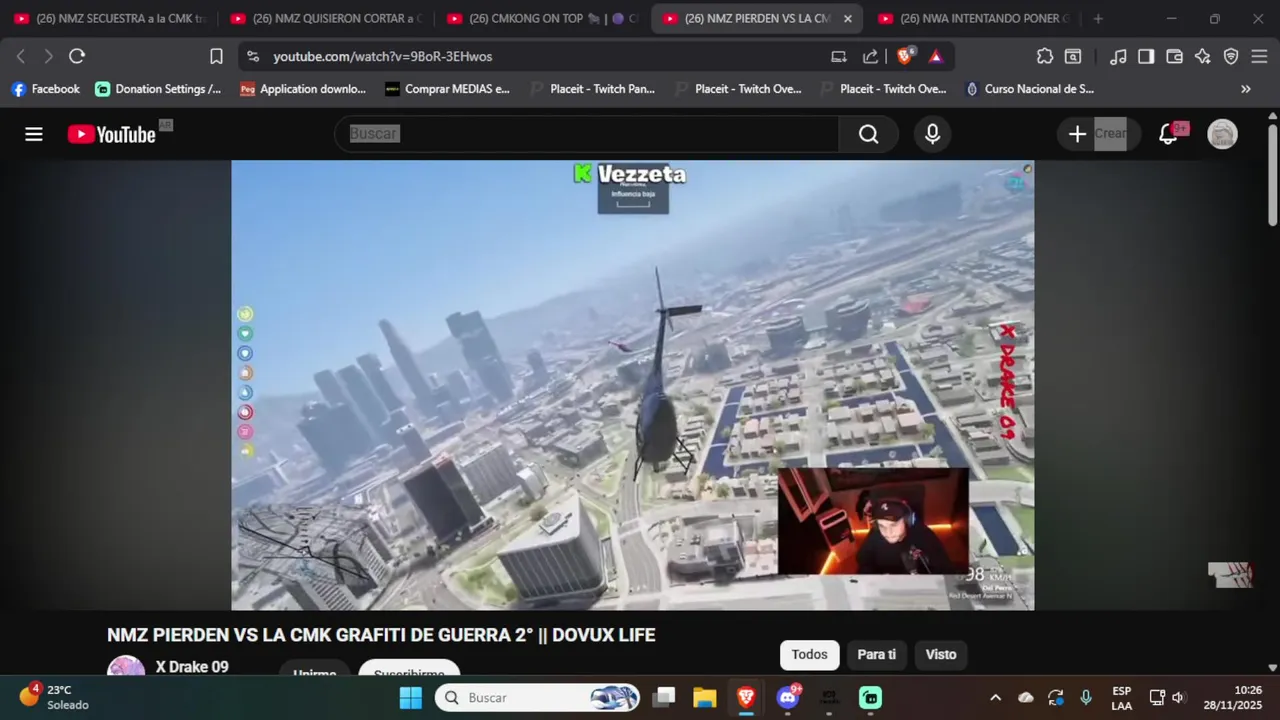This screenshot has height=720, width=1280.
Task: Switch to the CMKONG ON TOP tab
Action: 542,18
